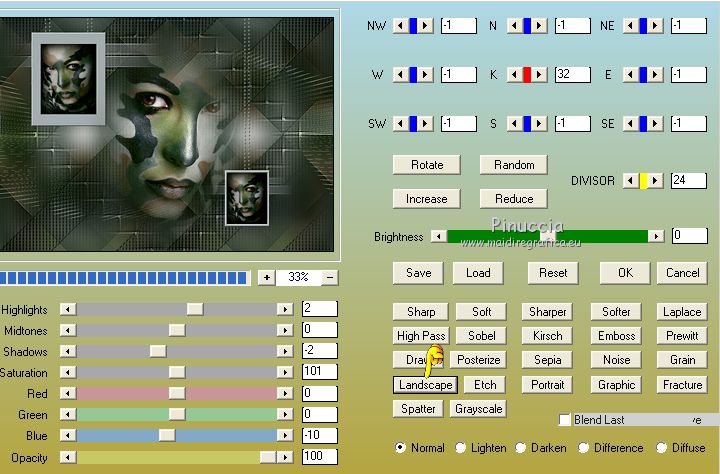Decrease the NW matrix value arrow
Screen dimensions: 720x474
click(x=400, y=26)
